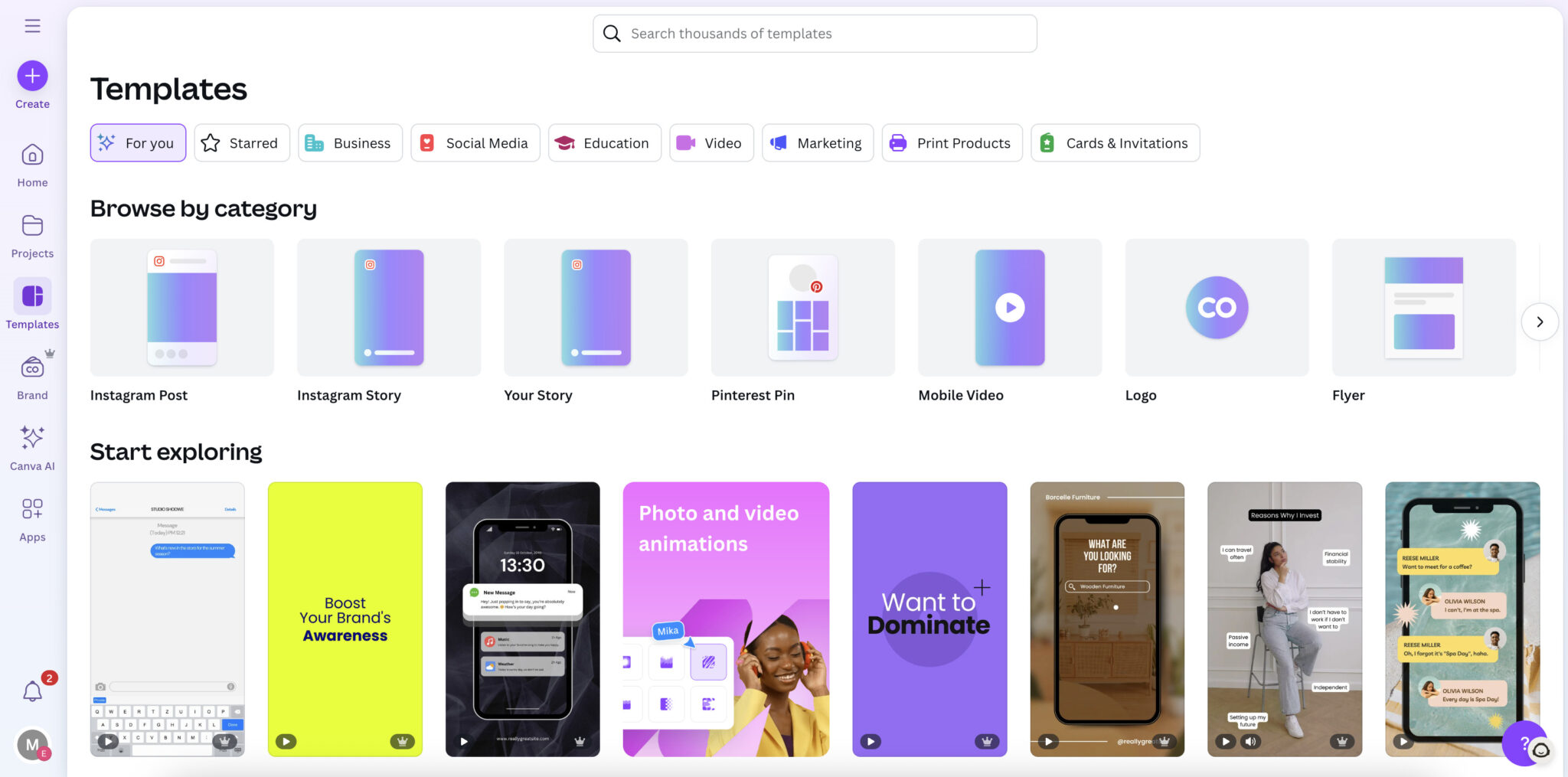Viewport: 1568px width, 777px height.
Task: Open notifications bell with 2 alerts
Action: tap(32, 691)
